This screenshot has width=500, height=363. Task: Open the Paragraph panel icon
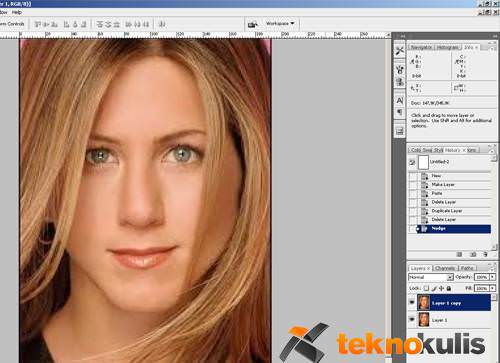click(400, 112)
